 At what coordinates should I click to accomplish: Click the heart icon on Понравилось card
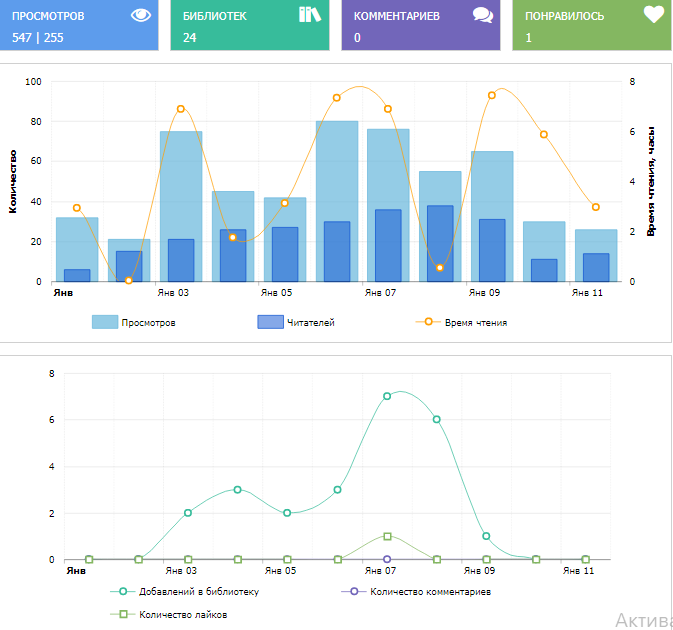pyautogui.click(x=653, y=15)
